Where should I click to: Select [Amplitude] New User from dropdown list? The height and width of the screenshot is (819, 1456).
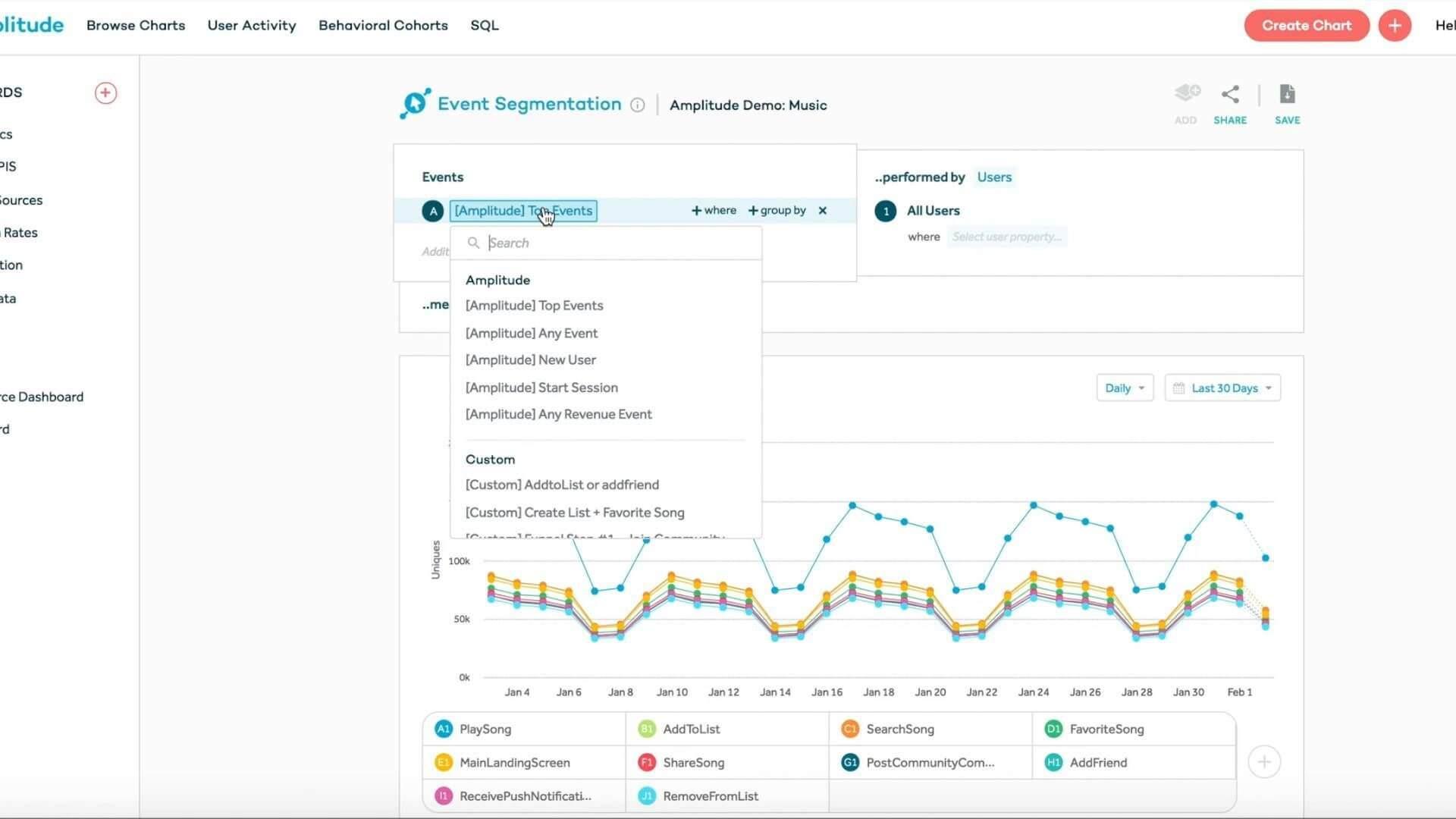pyautogui.click(x=531, y=360)
